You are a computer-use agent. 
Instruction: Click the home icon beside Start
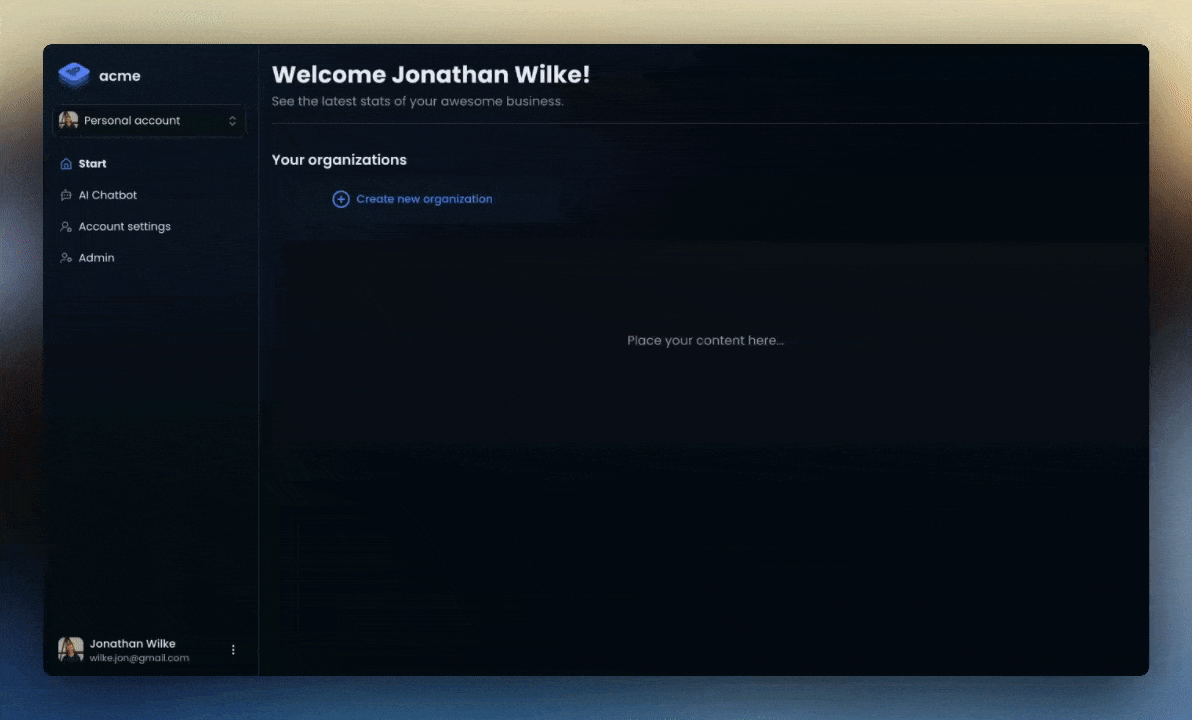click(66, 164)
